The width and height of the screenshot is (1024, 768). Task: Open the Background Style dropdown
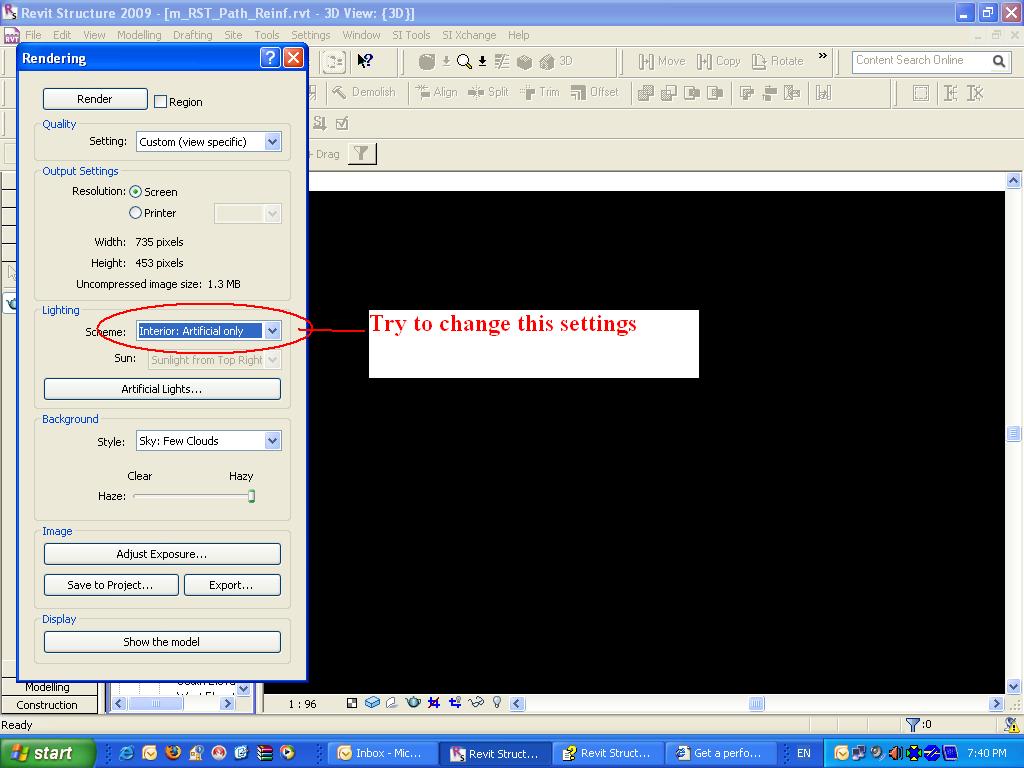[x=272, y=441]
